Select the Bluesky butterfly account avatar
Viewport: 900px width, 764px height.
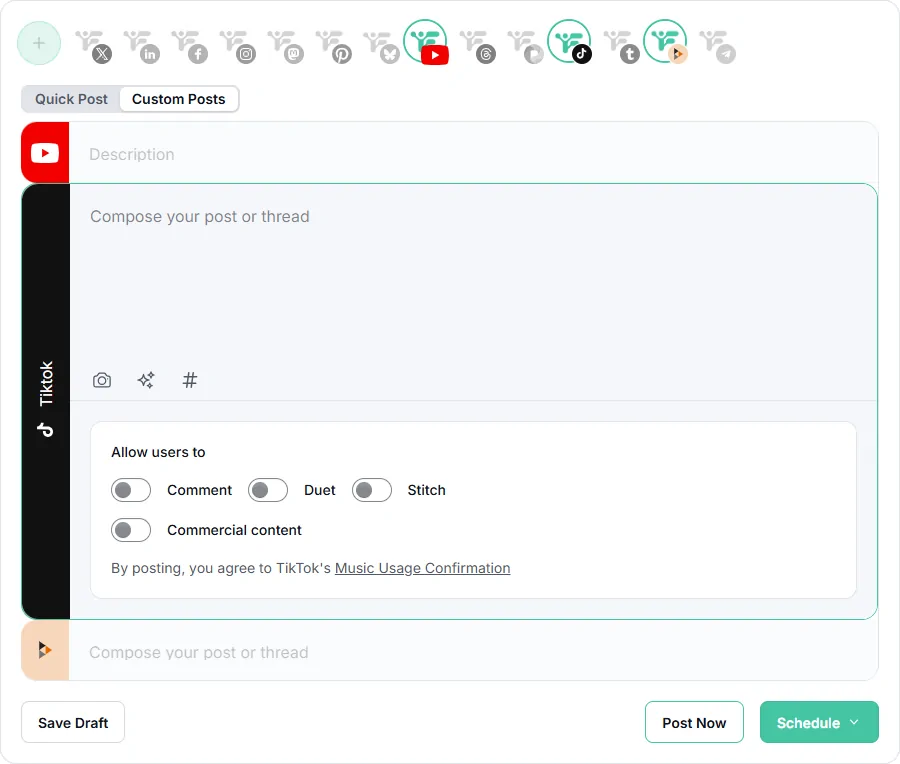point(382,46)
